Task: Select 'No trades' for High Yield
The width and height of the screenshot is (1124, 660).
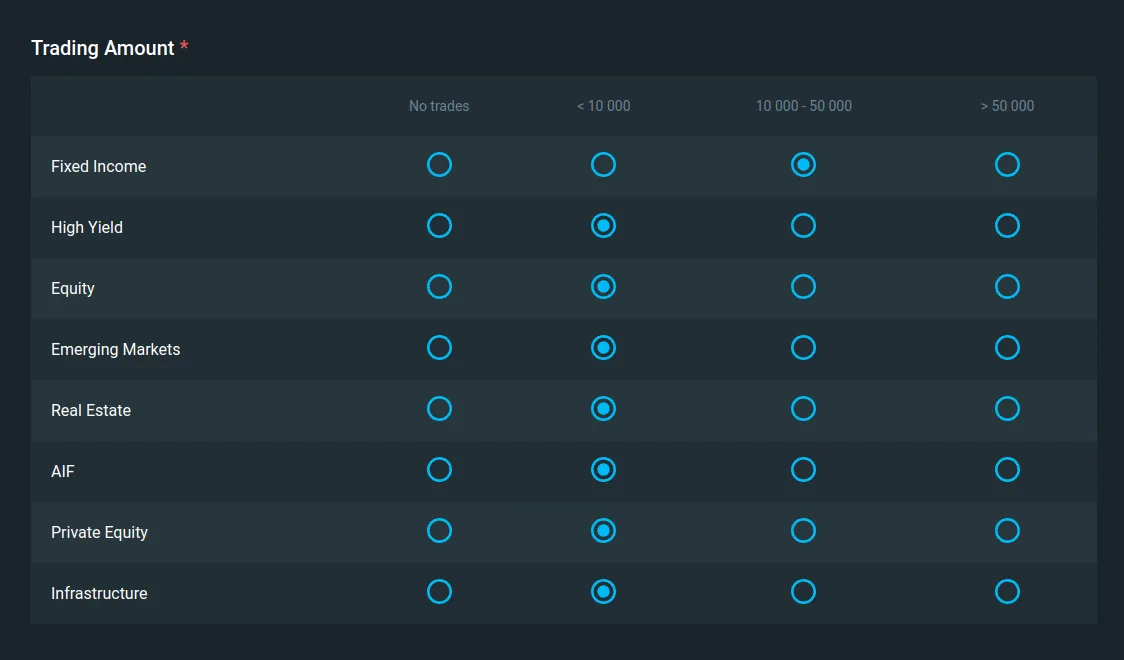Action: tap(439, 226)
